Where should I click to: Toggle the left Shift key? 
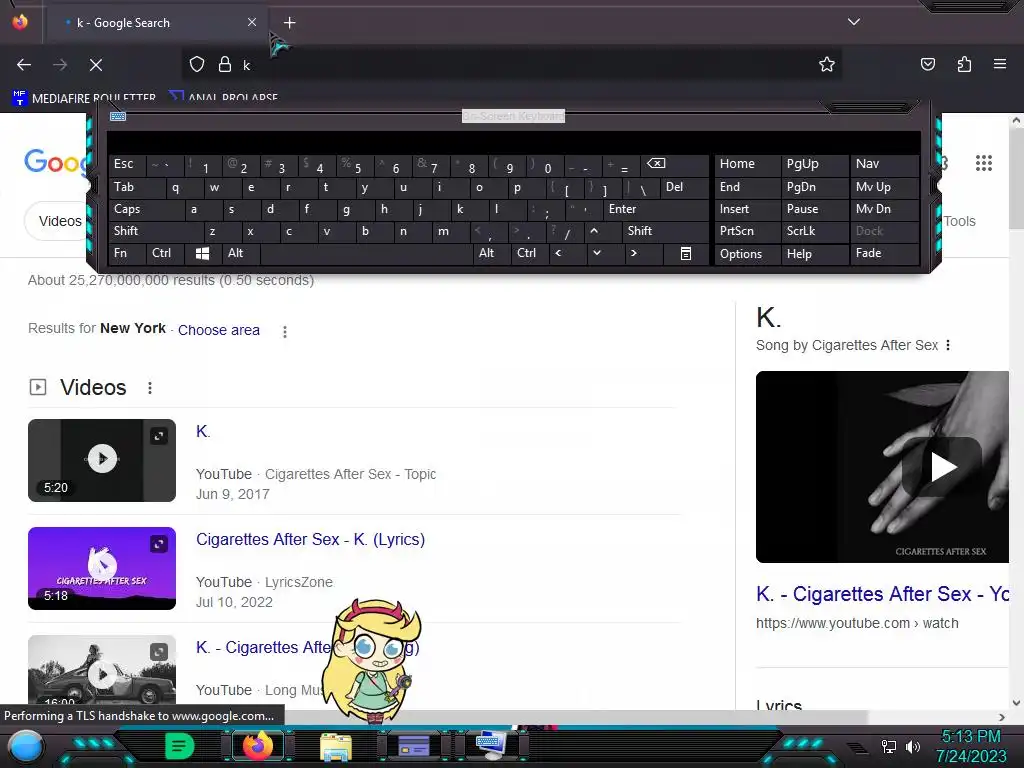click(155, 231)
